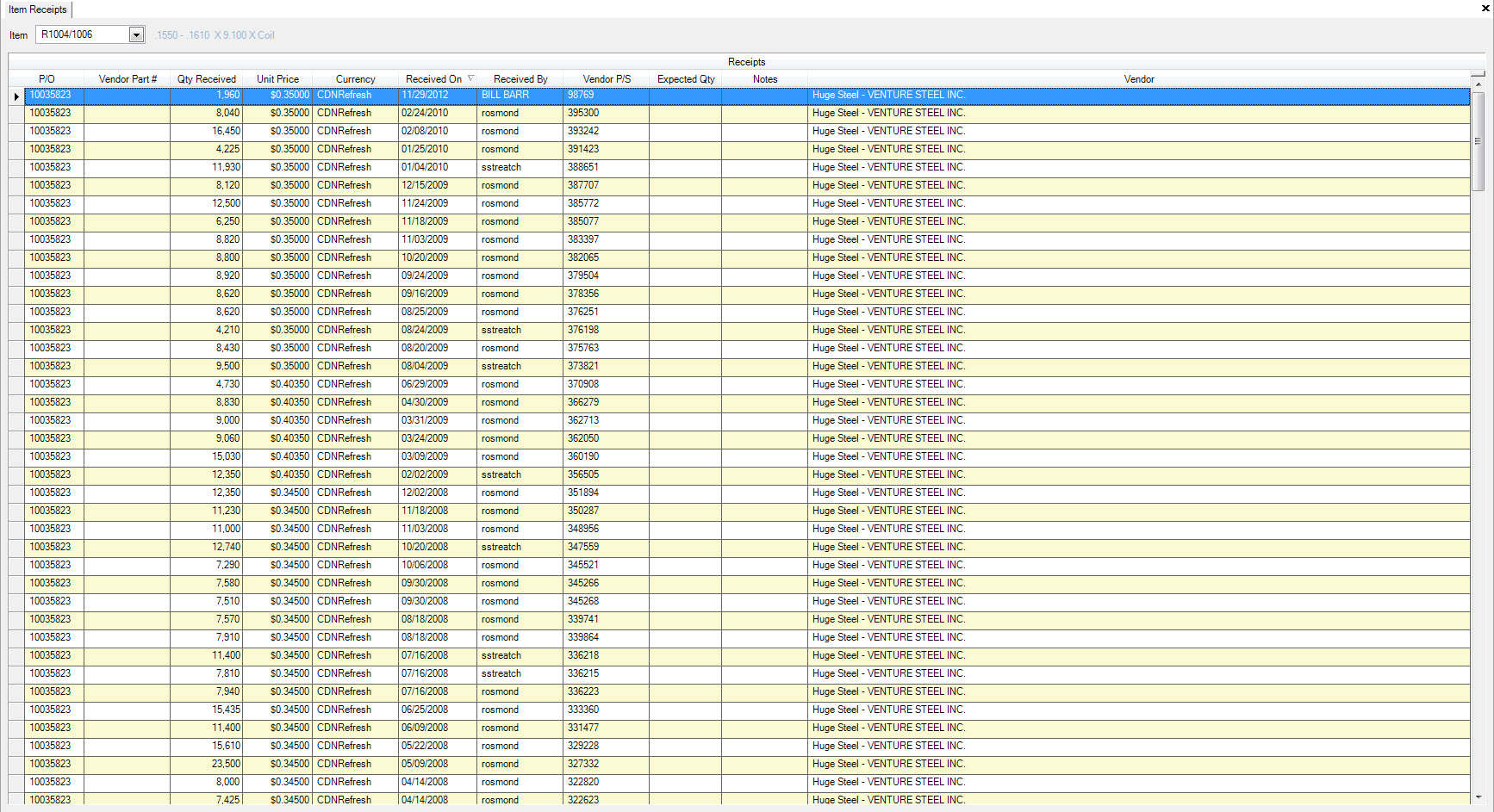1494x812 pixels.
Task: Sort receipts by the P/O column header
Action: click(47, 78)
